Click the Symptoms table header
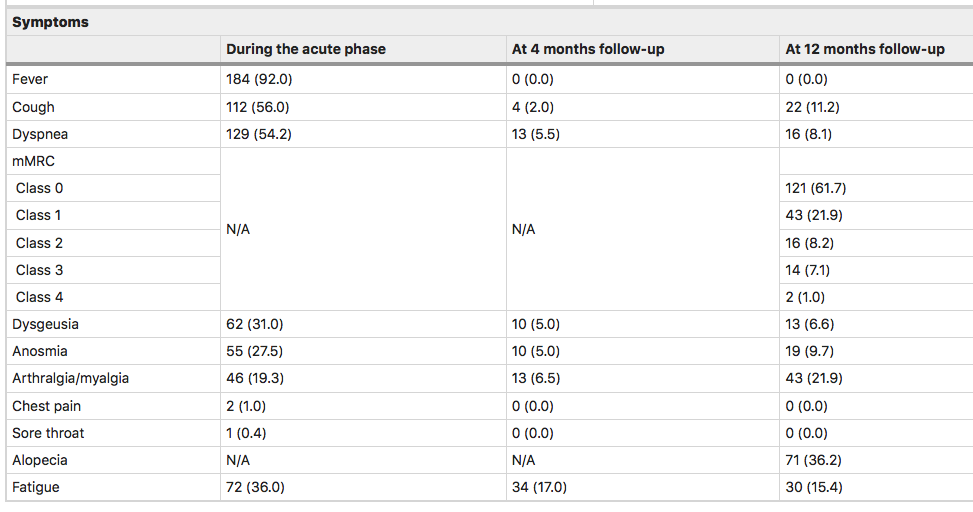This screenshot has height=512, width=973. pyautogui.click(x=50, y=22)
